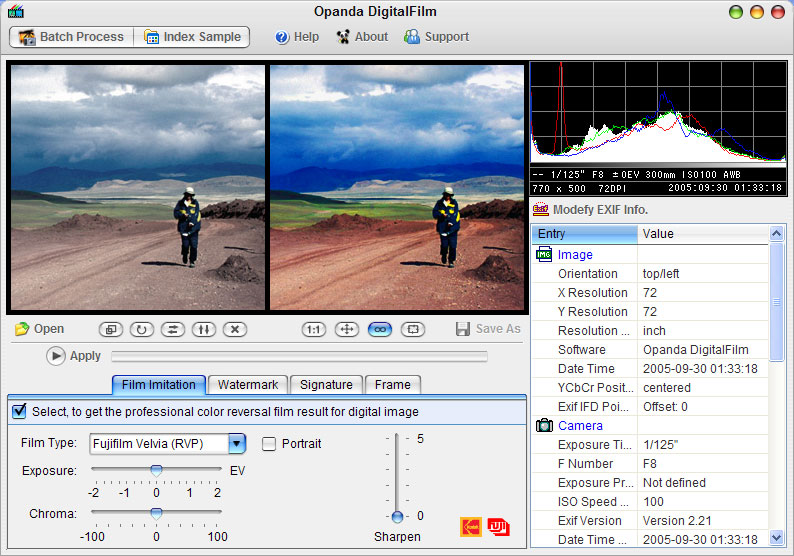Select the Image group row
The height and width of the screenshot is (556, 794).
tap(650, 255)
